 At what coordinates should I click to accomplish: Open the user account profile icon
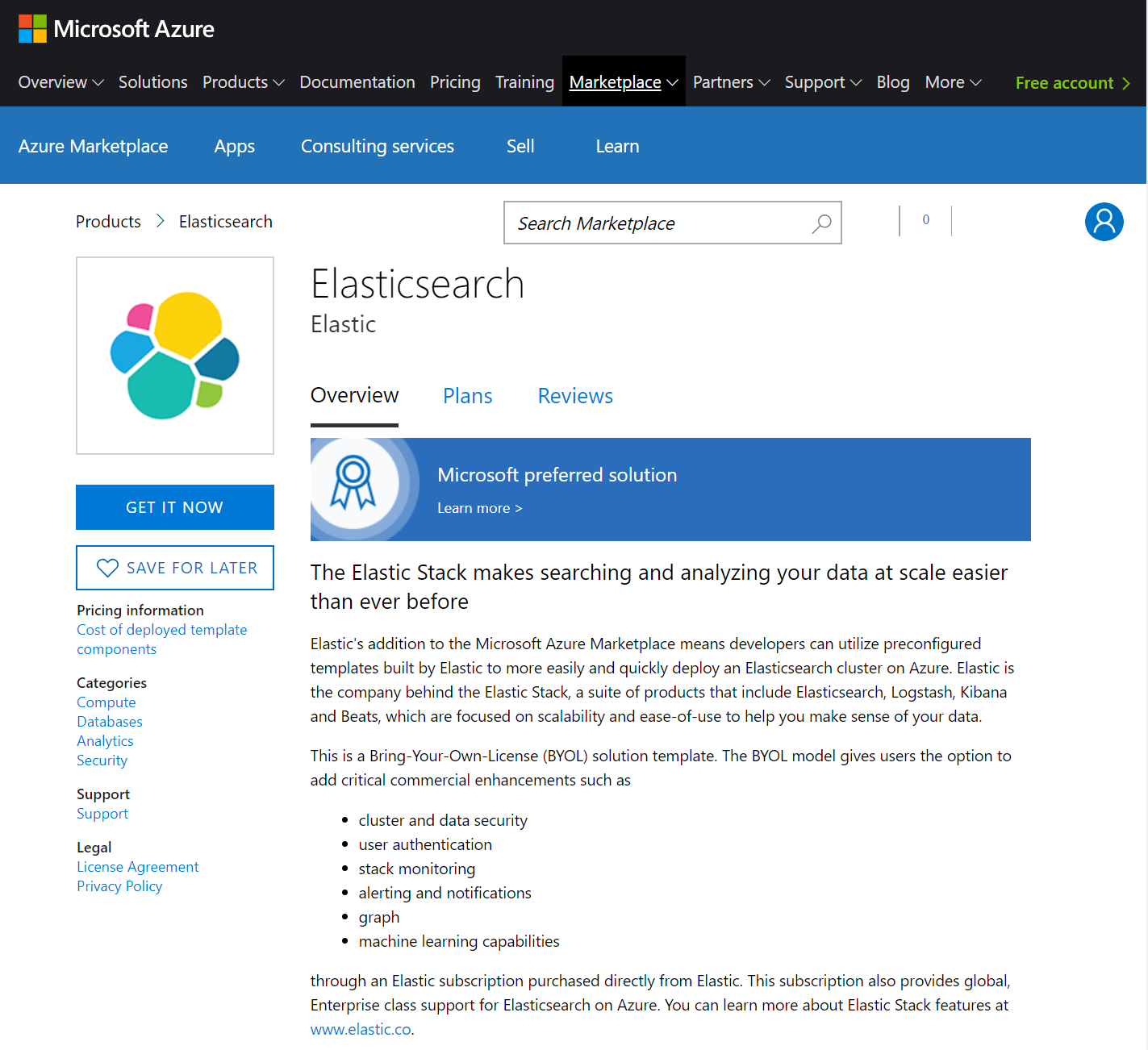click(1104, 222)
